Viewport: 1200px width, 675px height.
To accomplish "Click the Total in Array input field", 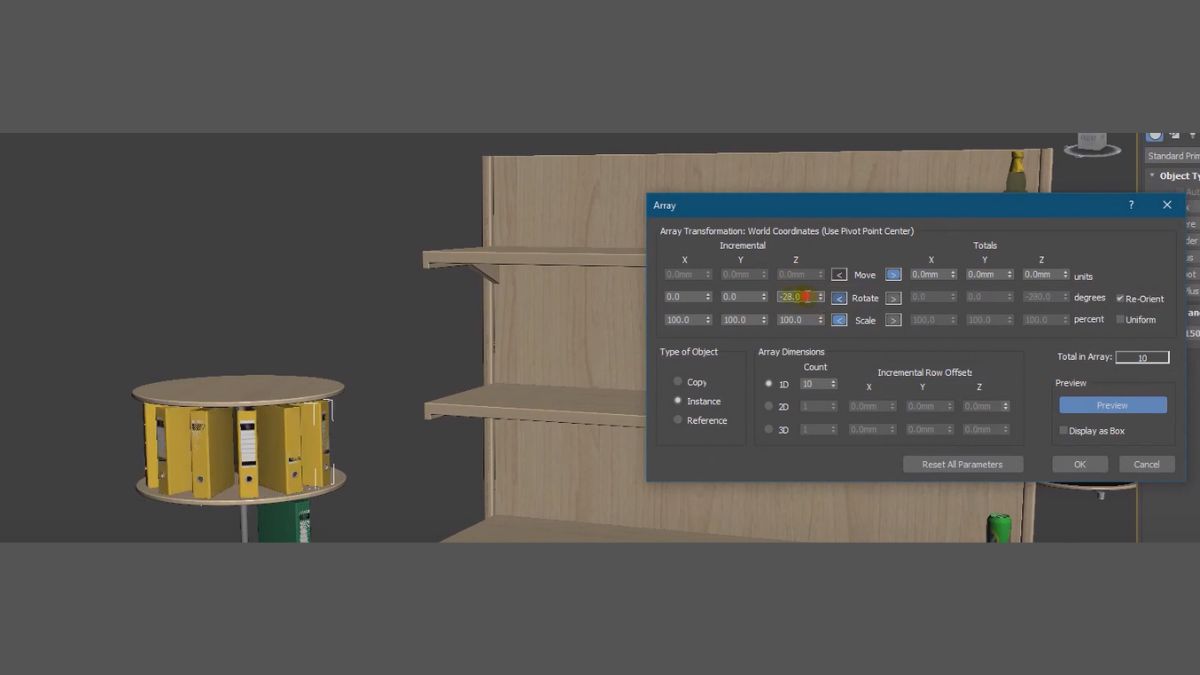I will click(1142, 356).
